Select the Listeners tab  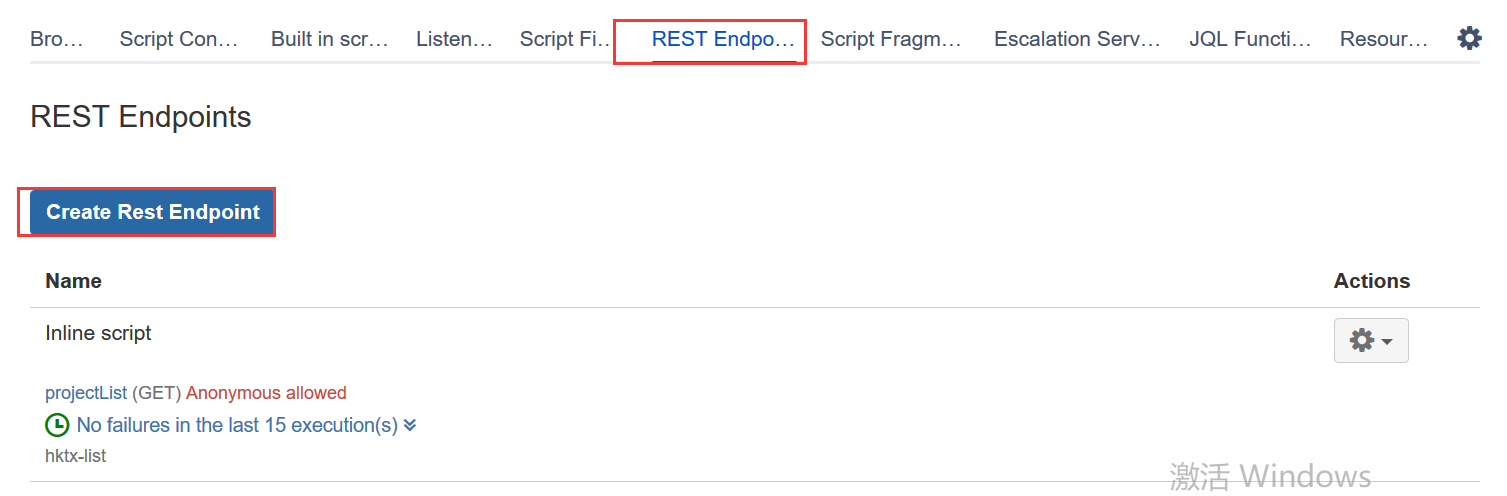(x=454, y=39)
